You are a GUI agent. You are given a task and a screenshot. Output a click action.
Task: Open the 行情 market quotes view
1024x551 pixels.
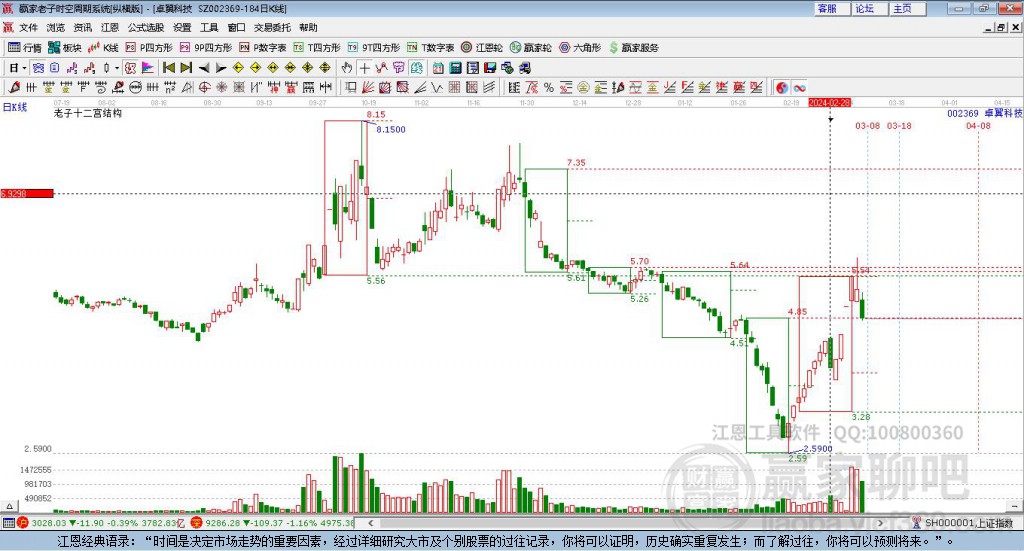(24, 48)
